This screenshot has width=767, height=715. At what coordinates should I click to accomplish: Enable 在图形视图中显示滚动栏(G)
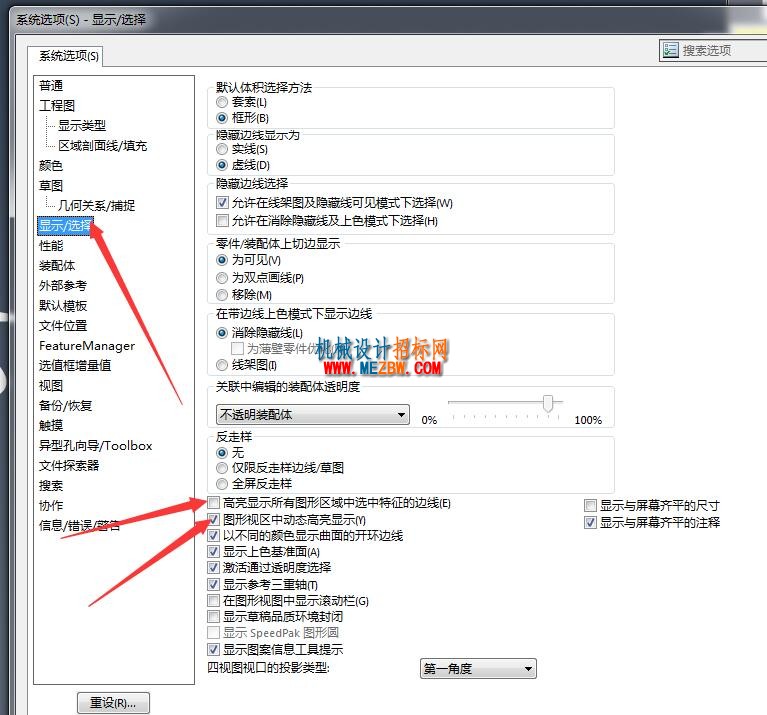[x=214, y=601]
